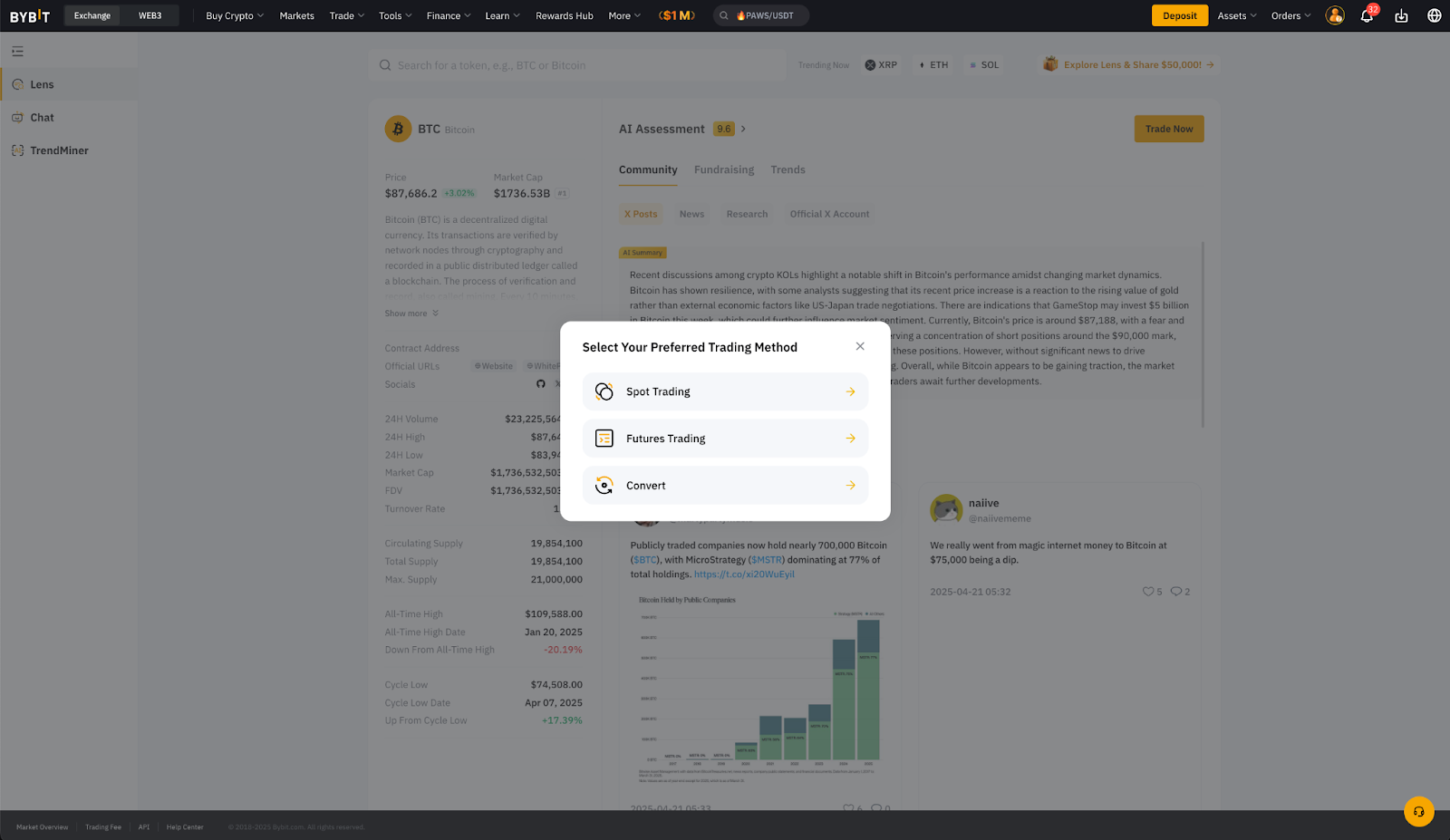Click the Bitcoin coin logo
The width and height of the screenshot is (1450, 840).
(x=398, y=129)
